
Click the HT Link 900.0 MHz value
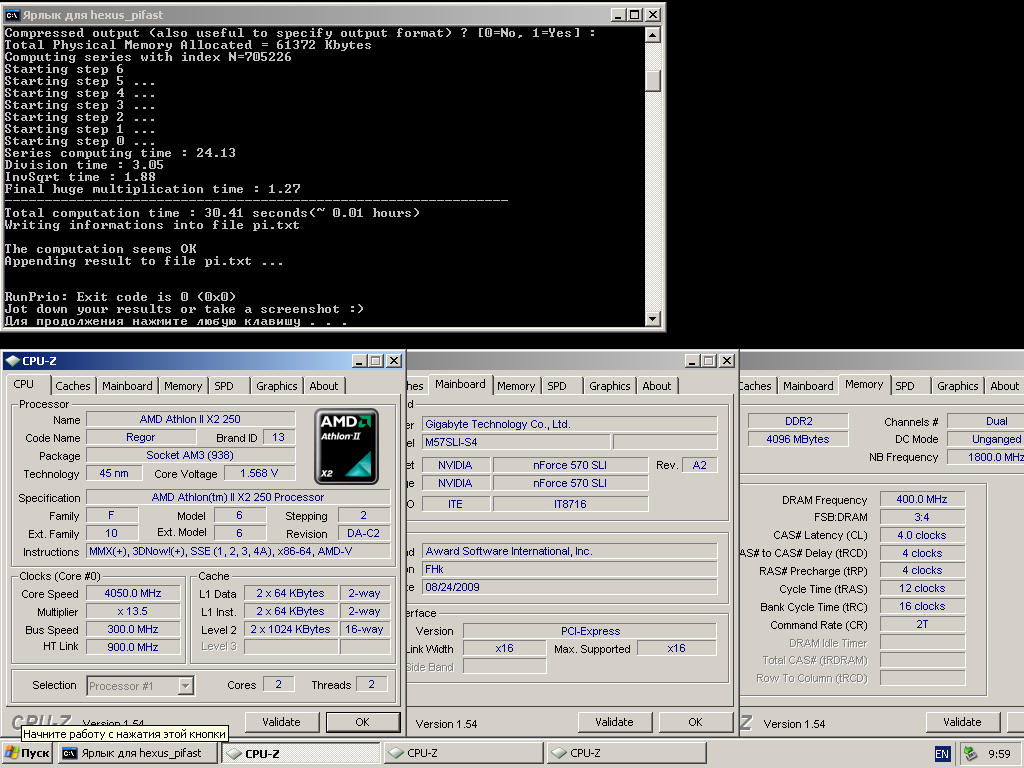click(133, 647)
